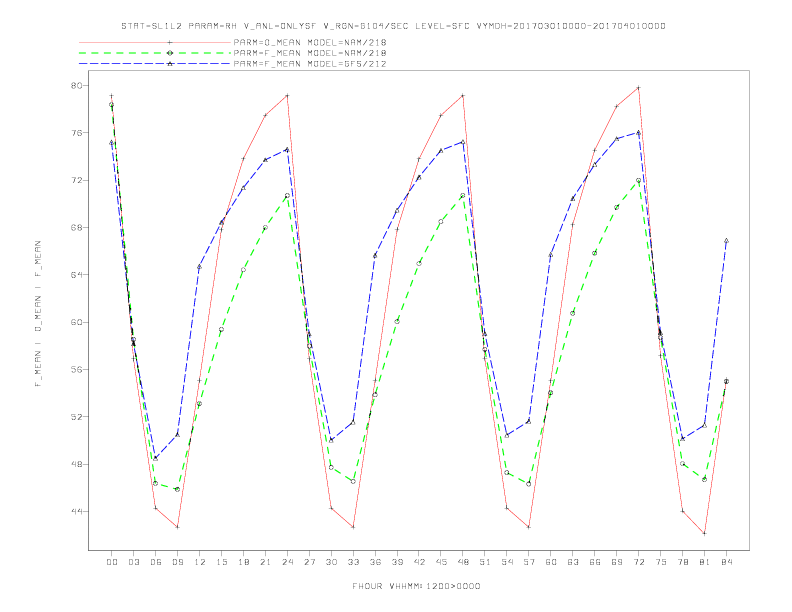Click y-axis tick value 64

point(76,275)
